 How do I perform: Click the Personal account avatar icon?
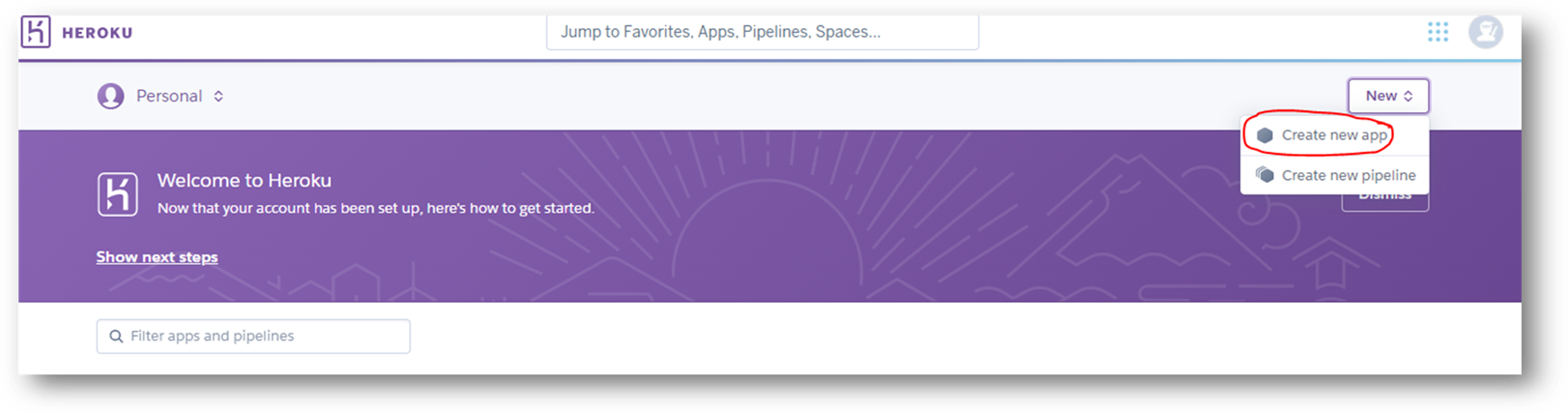pos(111,96)
